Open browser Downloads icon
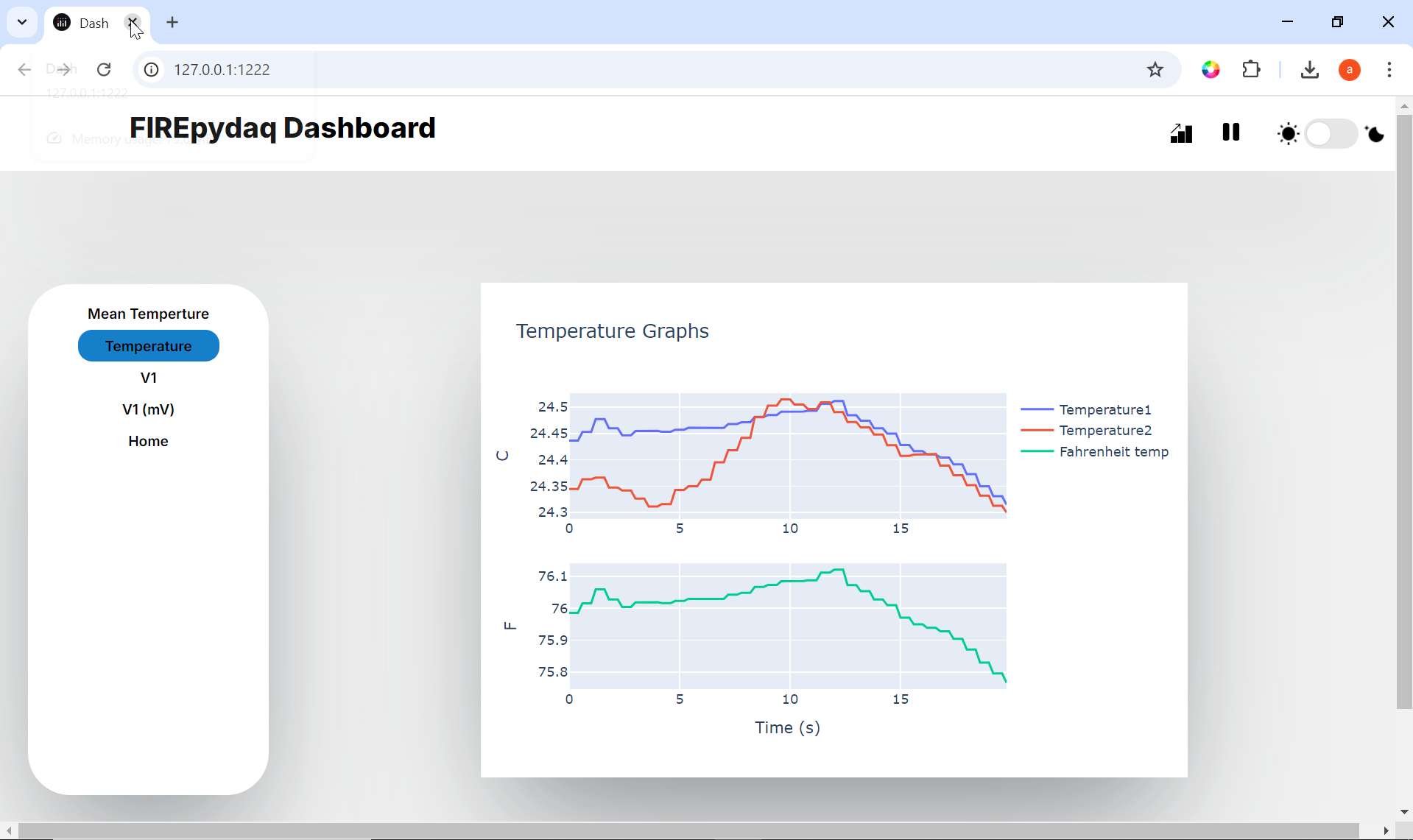This screenshot has width=1413, height=840. [x=1309, y=69]
